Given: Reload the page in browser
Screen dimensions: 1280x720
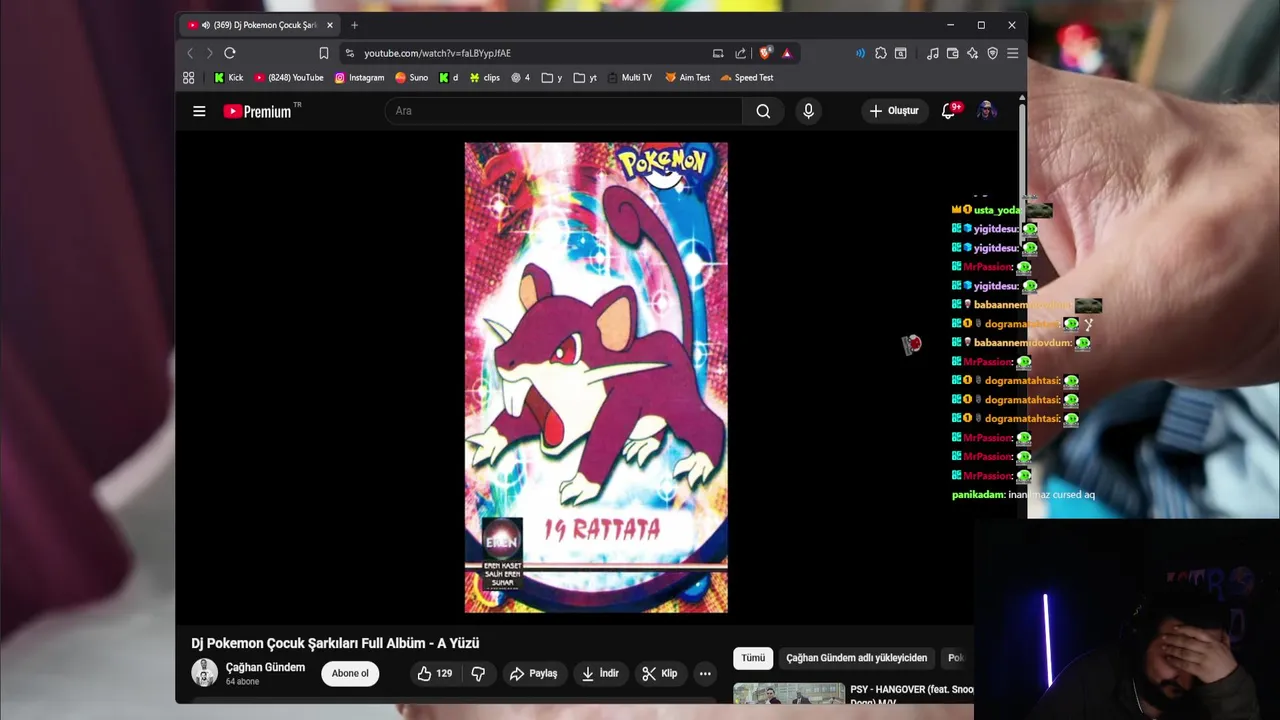Looking at the screenshot, I should [230, 53].
